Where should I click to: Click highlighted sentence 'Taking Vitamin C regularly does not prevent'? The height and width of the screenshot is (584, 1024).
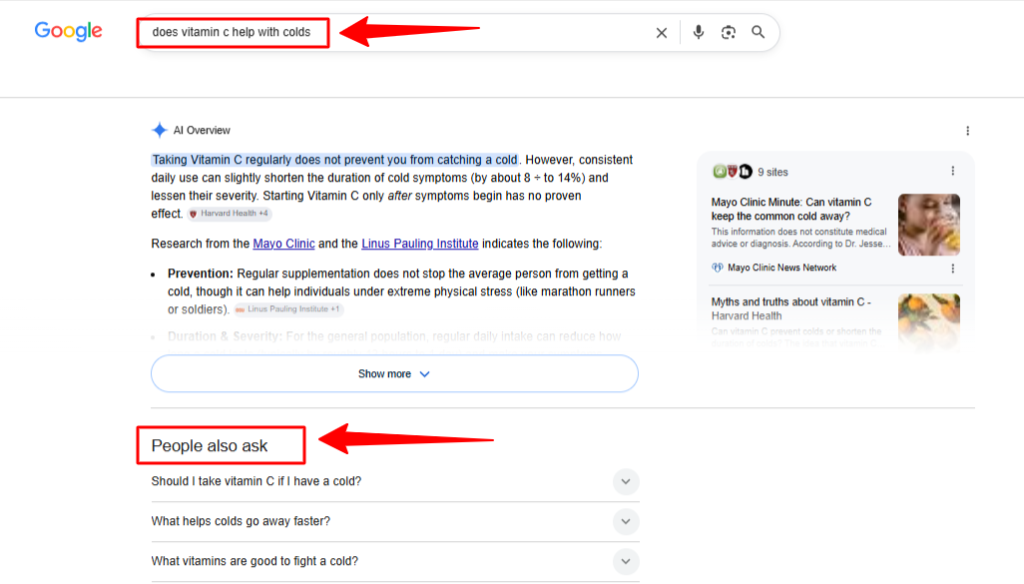tap(334, 160)
